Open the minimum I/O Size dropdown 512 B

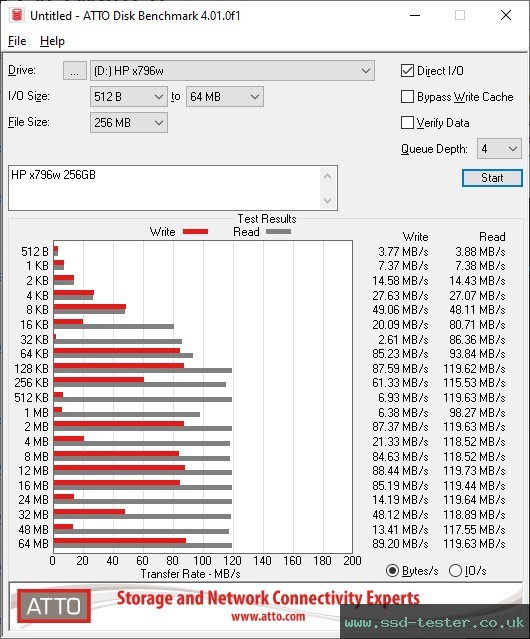click(129, 97)
